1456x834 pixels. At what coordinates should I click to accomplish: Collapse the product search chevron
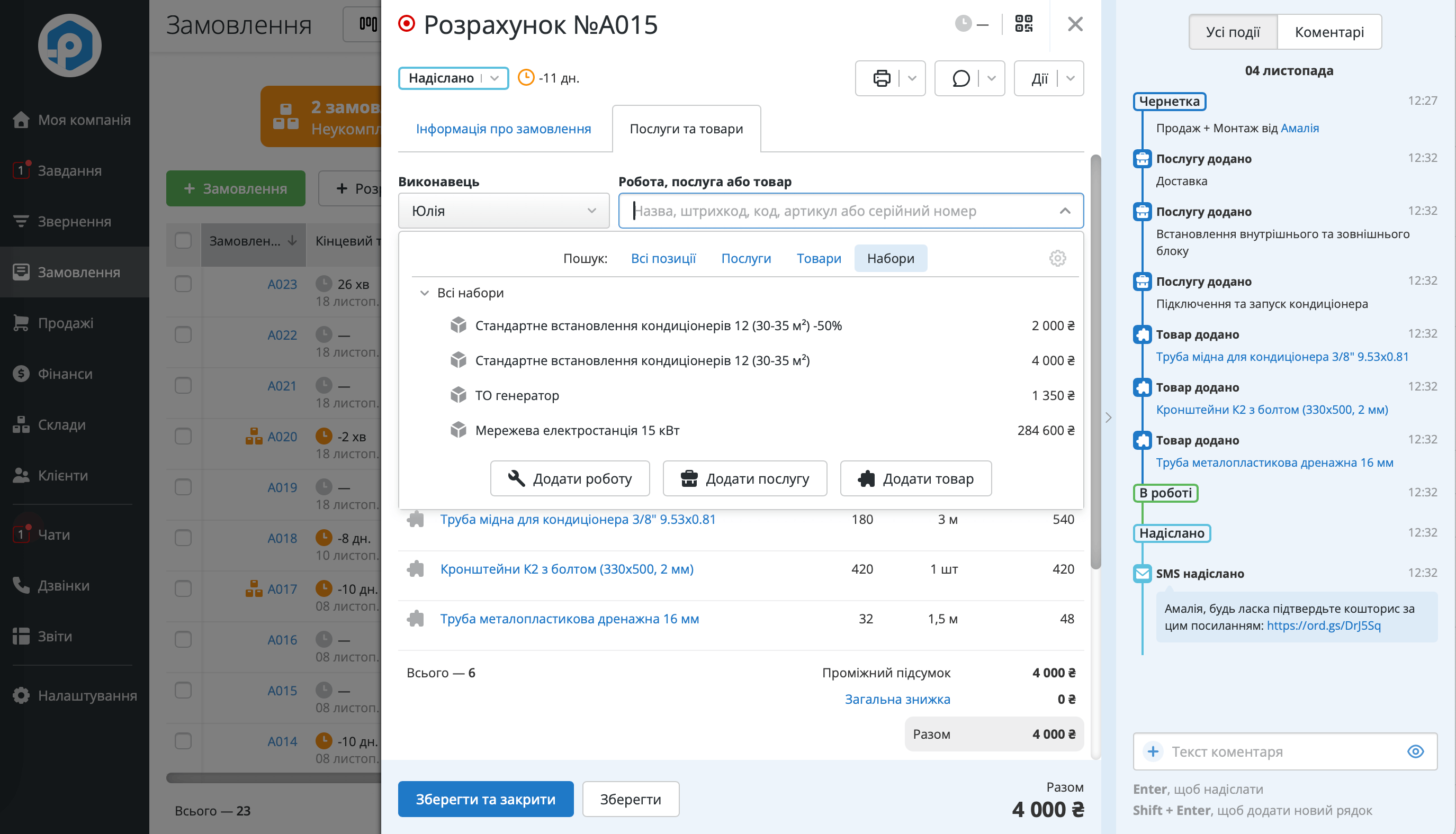(1065, 211)
